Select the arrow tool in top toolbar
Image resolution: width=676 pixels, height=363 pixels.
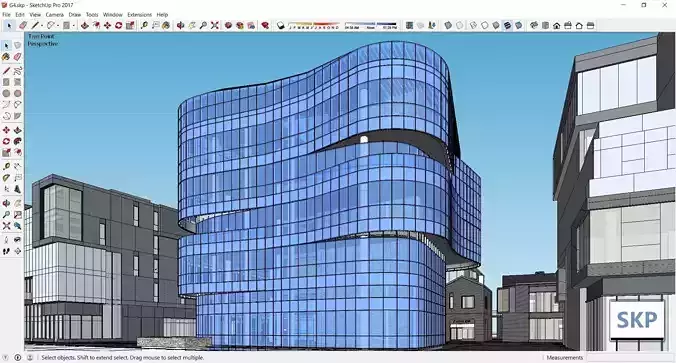pos(9,26)
